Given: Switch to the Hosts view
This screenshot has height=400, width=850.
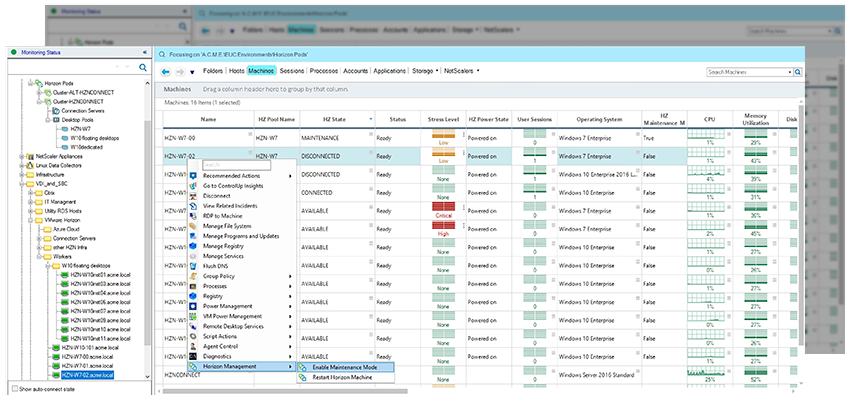Looking at the screenshot, I should coord(236,70).
